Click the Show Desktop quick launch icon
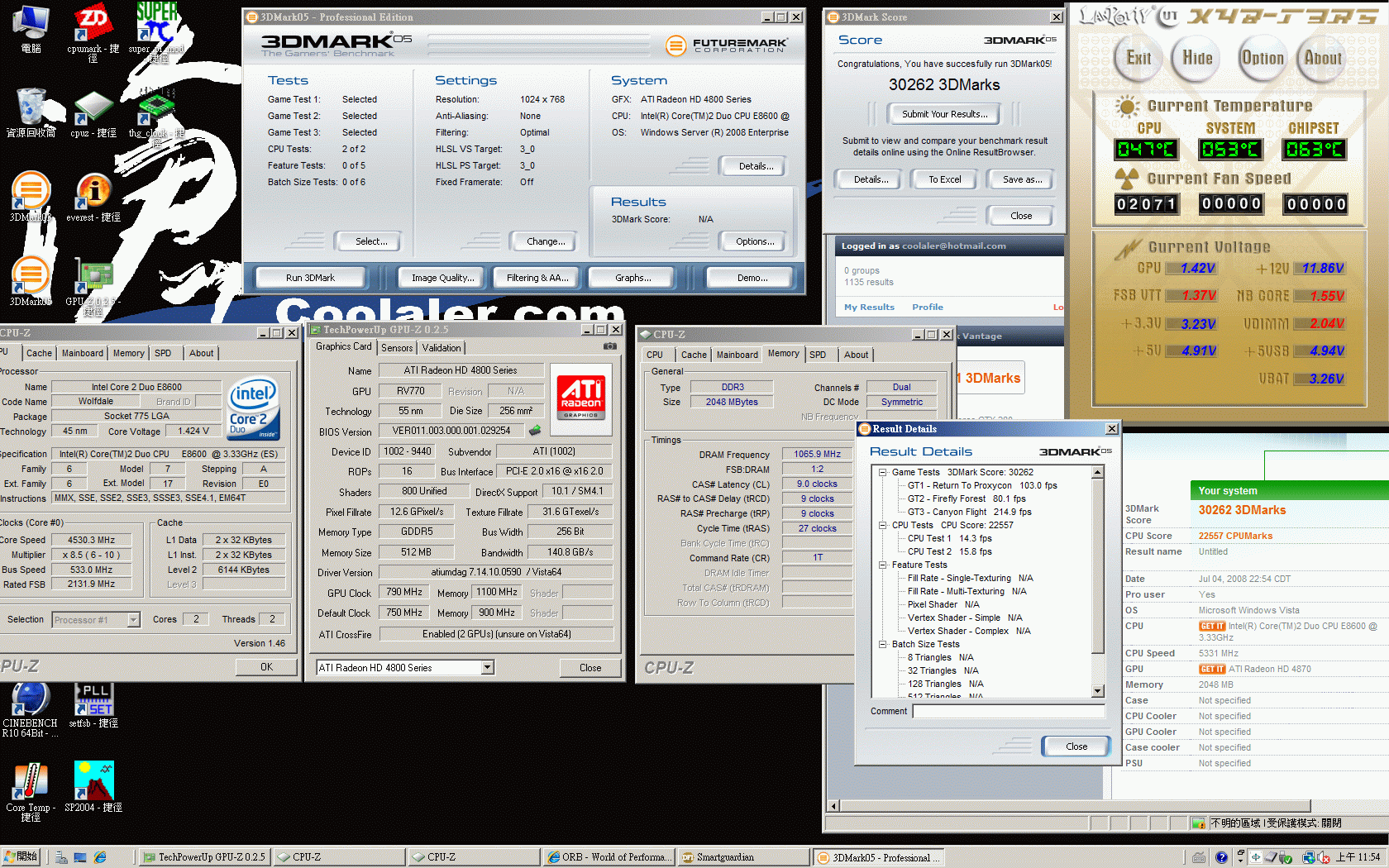 point(80,857)
